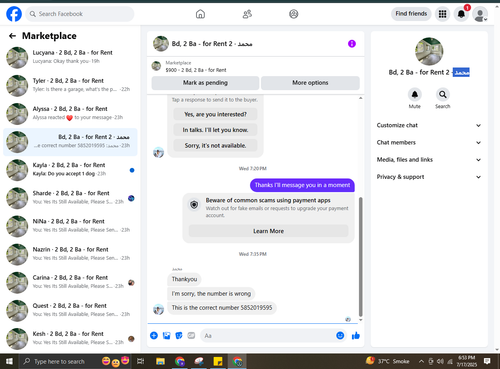500x369 pixels.
Task: Open the Home icon in top navigation
Action: pyautogui.click(x=200, y=14)
